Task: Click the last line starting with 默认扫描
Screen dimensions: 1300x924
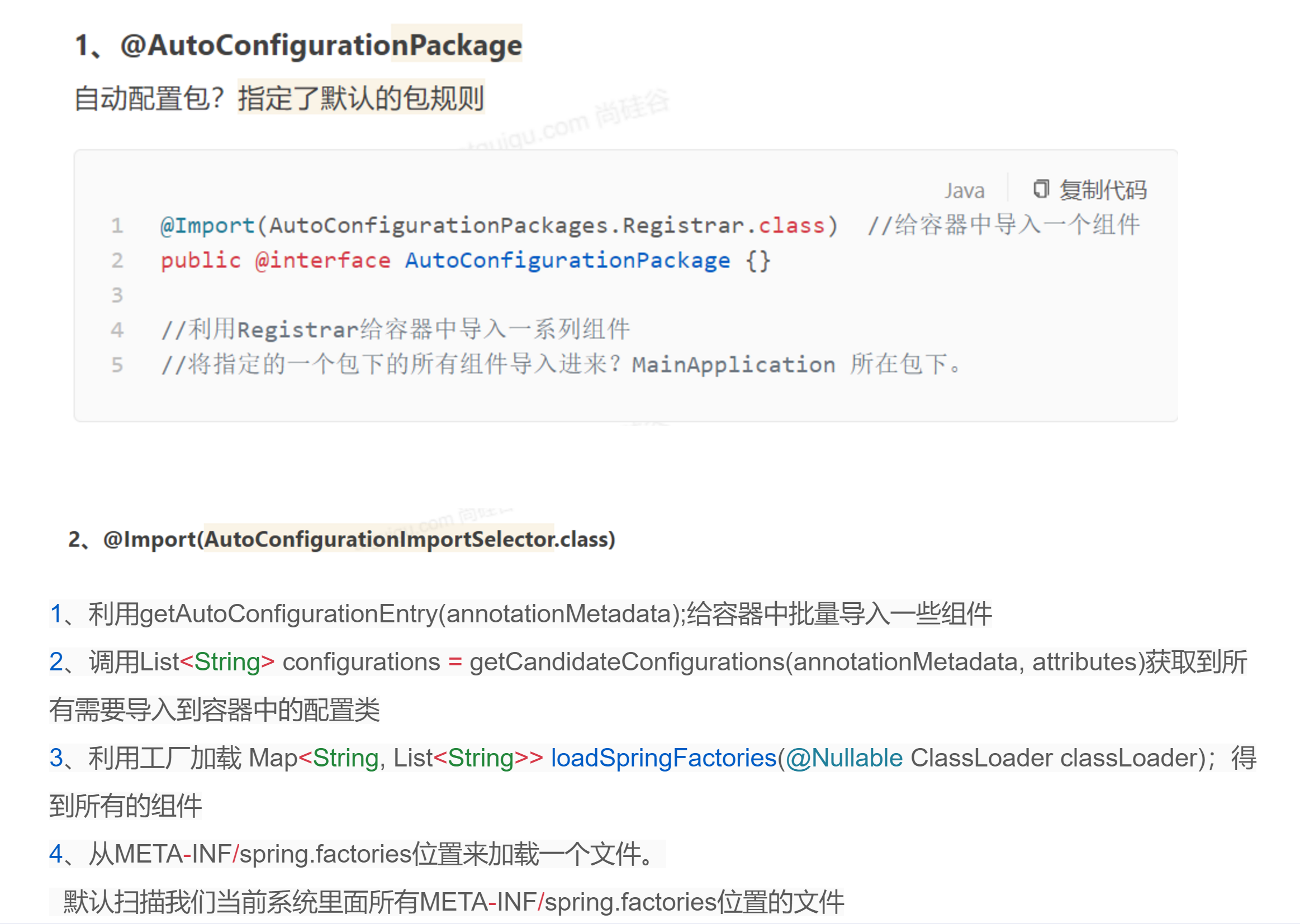Action: (453, 902)
